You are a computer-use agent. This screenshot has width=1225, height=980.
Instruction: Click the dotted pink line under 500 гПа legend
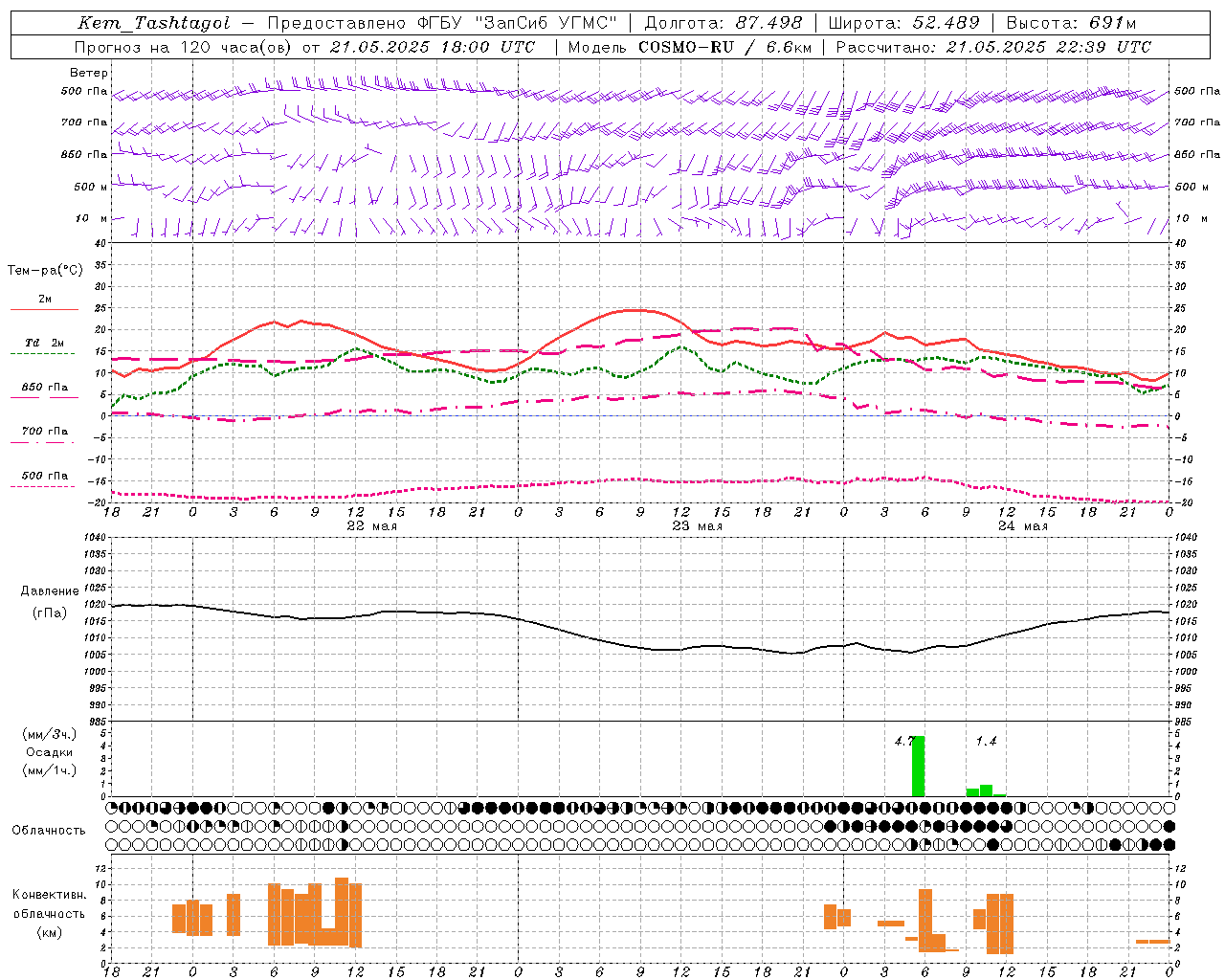[44, 486]
